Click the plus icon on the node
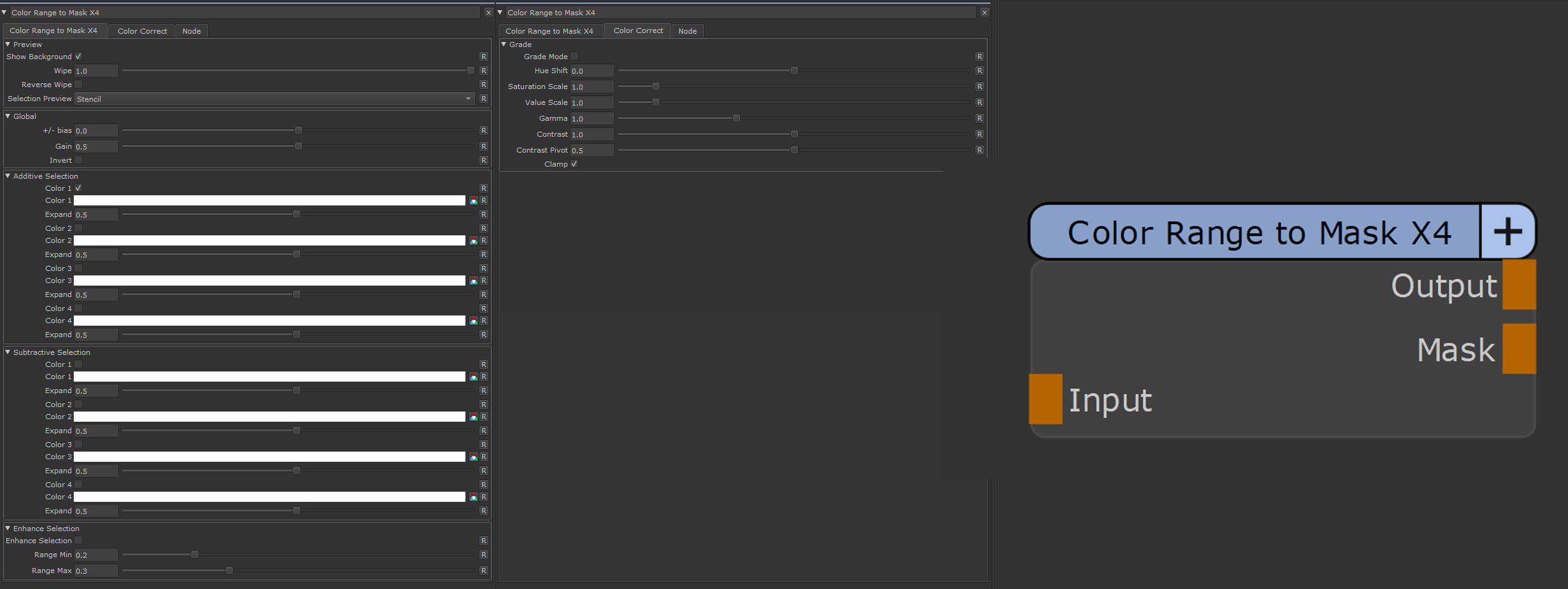This screenshot has height=589, width=1568. [x=1508, y=232]
